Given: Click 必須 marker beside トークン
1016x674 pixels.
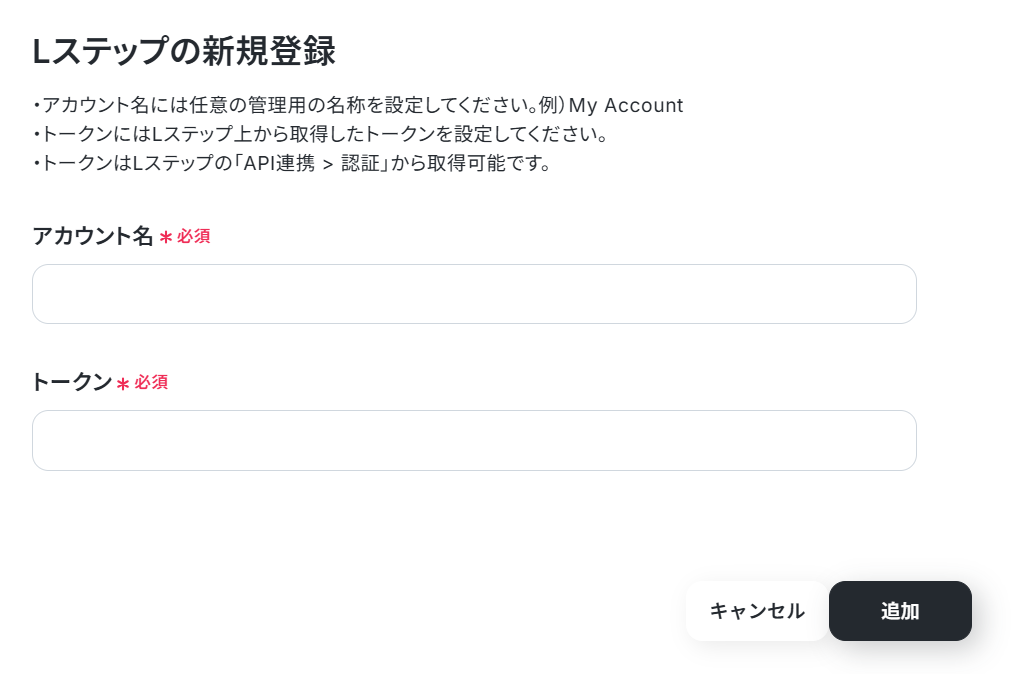Looking at the screenshot, I should tap(152, 382).
